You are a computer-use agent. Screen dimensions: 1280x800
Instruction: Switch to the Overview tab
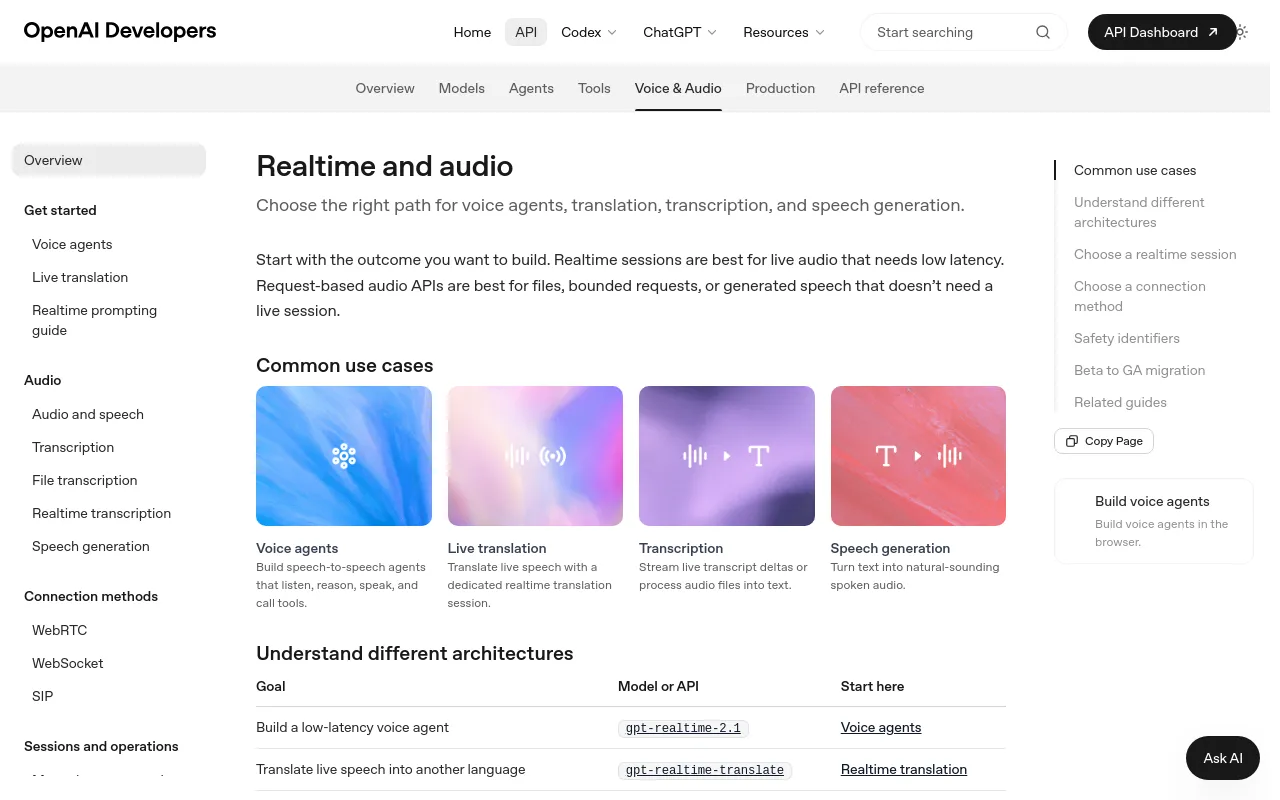385,88
